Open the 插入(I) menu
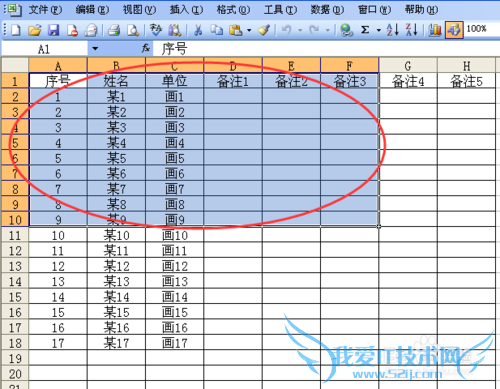This screenshot has width=500, height=389. [186, 10]
